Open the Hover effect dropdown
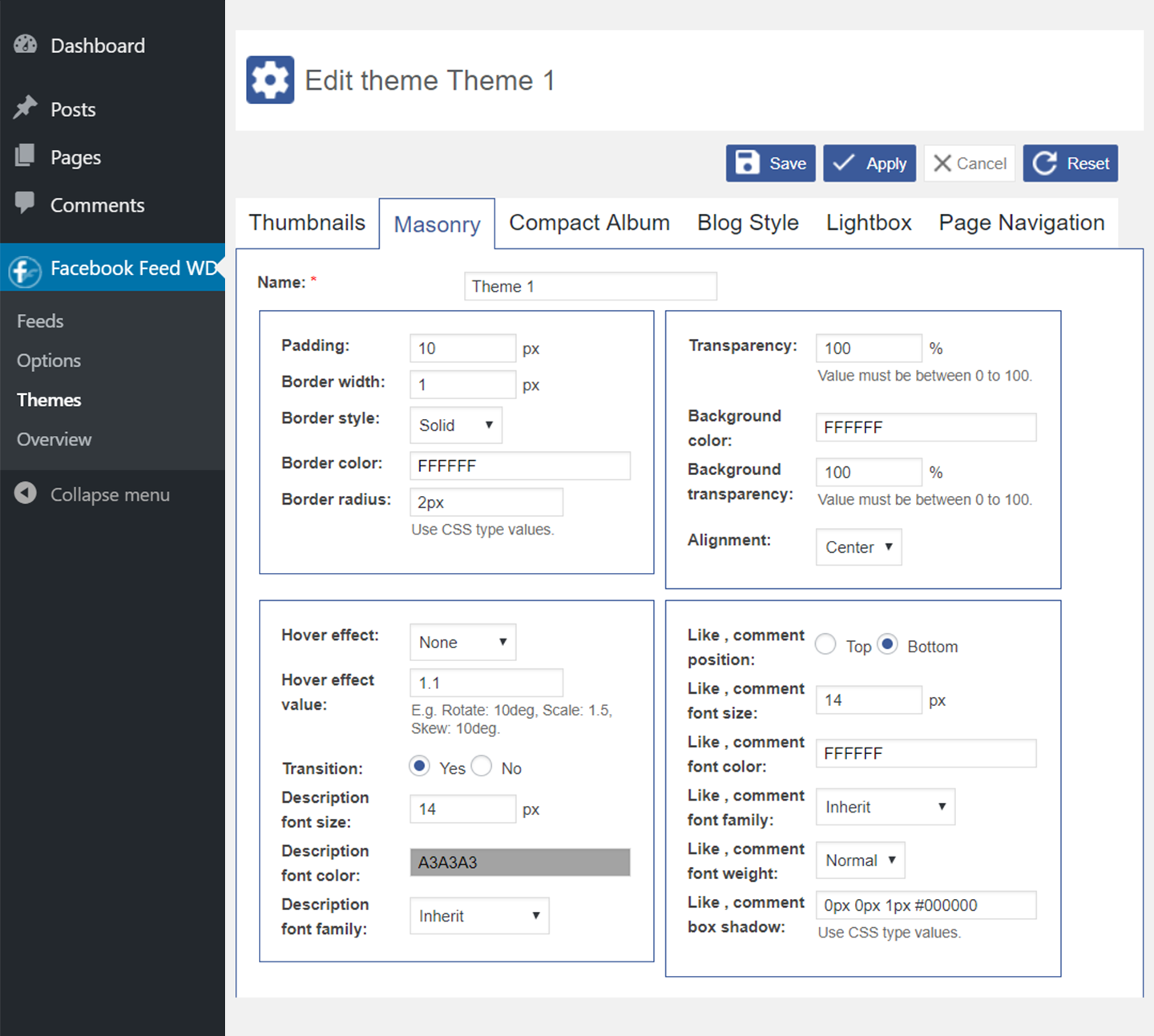The height and width of the screenshot is (1036, 1154). pyautogui.click(x=462, y=643)
